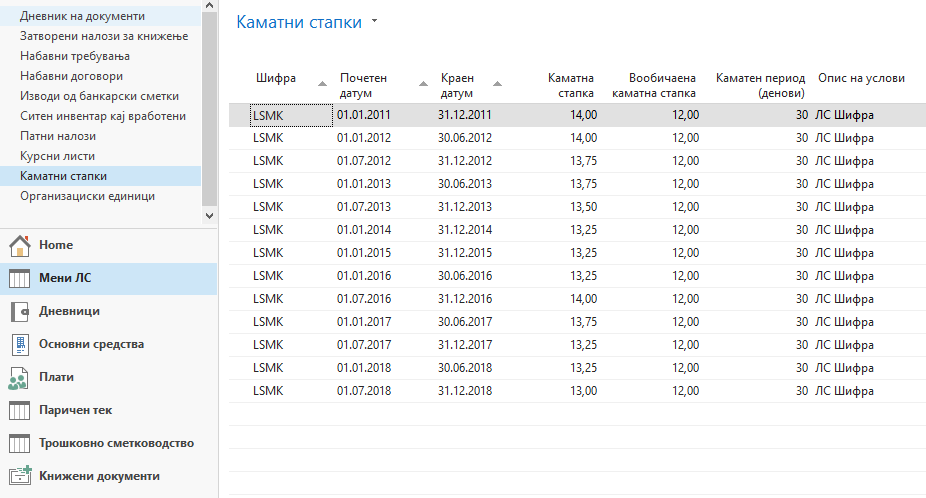Select LSMK code cell in the 01.01.2011 row

click(292, 115)
